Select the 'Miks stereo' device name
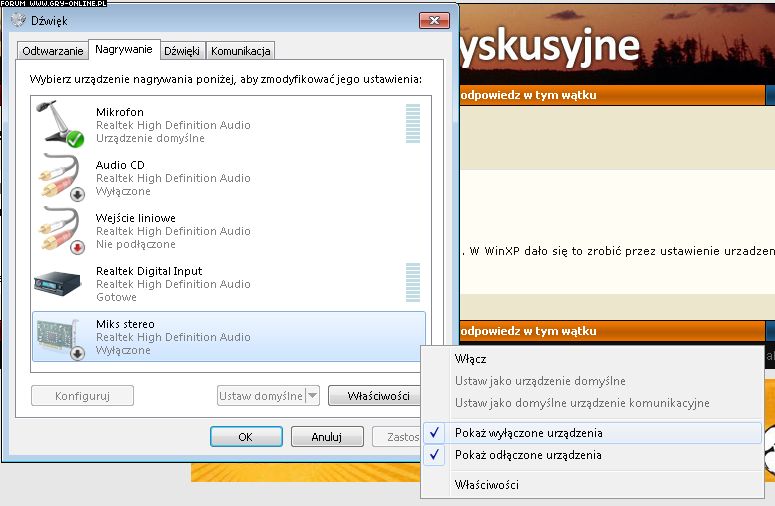775x506 pixels. [x=126, y=324]
